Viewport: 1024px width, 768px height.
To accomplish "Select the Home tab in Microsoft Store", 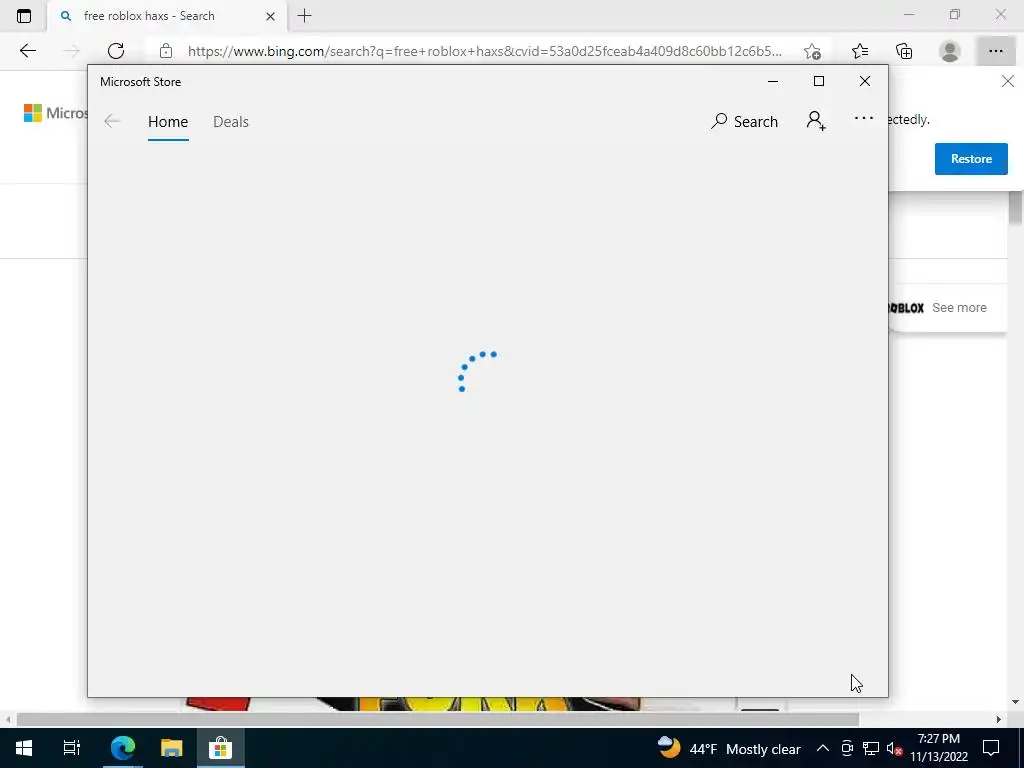I will (x=168, y=122).
